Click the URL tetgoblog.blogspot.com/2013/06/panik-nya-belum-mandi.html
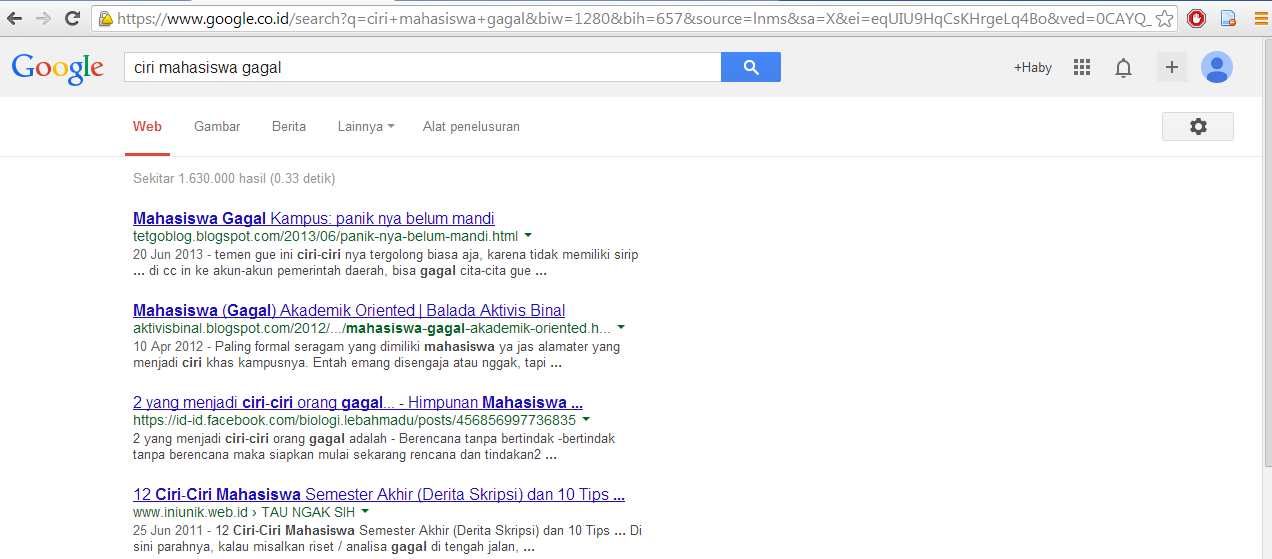 tap(325, 237)
